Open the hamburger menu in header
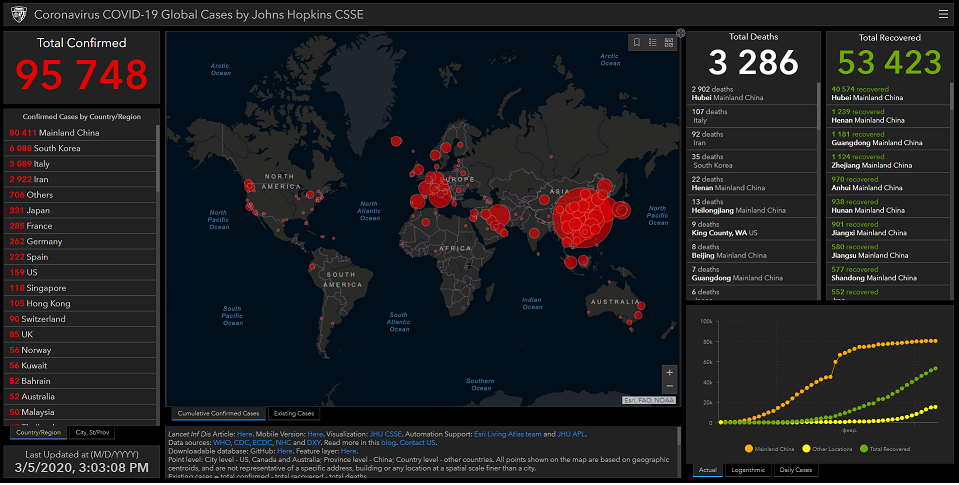 (942, 14)
